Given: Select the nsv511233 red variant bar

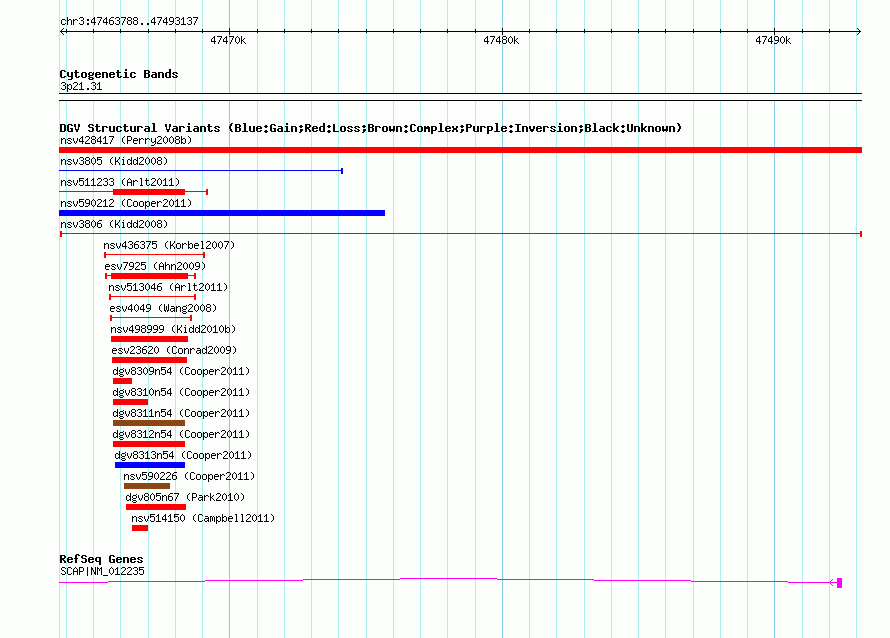Looking at the screenshot, I should (x=149, y=192).
